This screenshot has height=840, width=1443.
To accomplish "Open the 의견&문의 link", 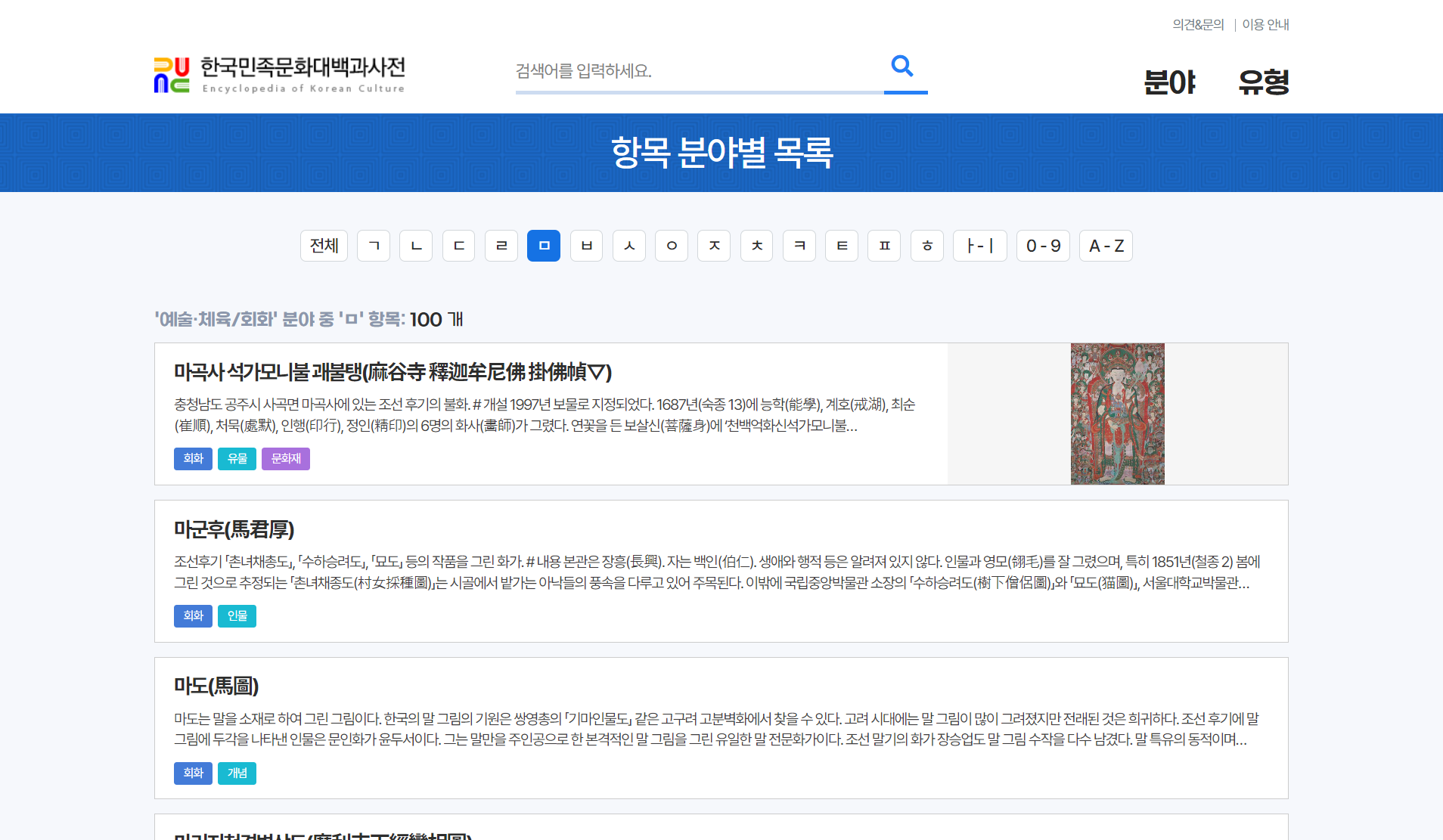I will [1198, 25].
